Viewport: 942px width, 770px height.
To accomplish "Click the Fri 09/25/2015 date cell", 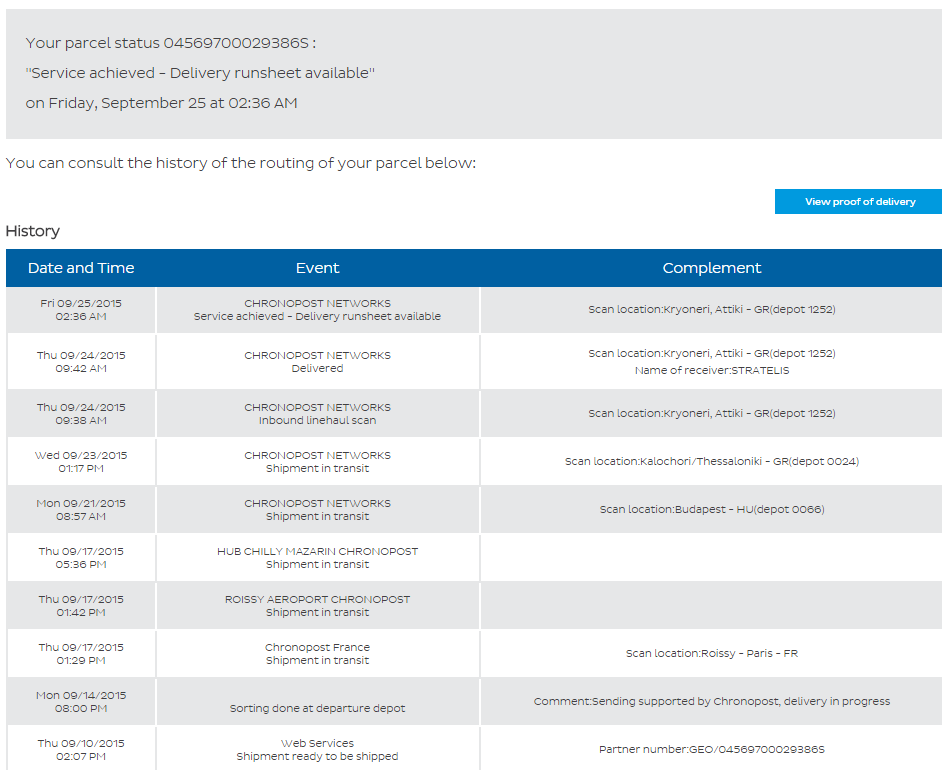I will pyautogui.click(x=81, y=309).
